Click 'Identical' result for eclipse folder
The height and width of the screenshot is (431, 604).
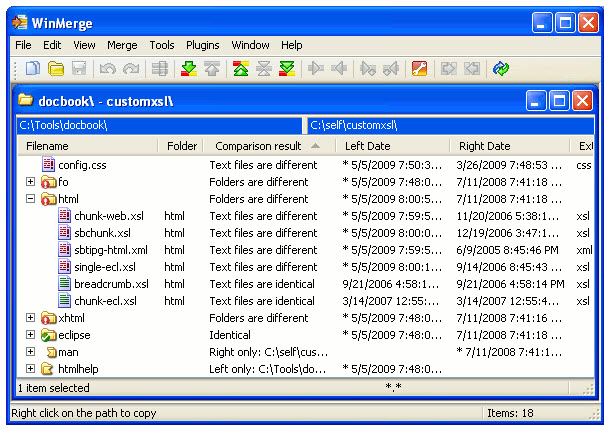point(230,335)
